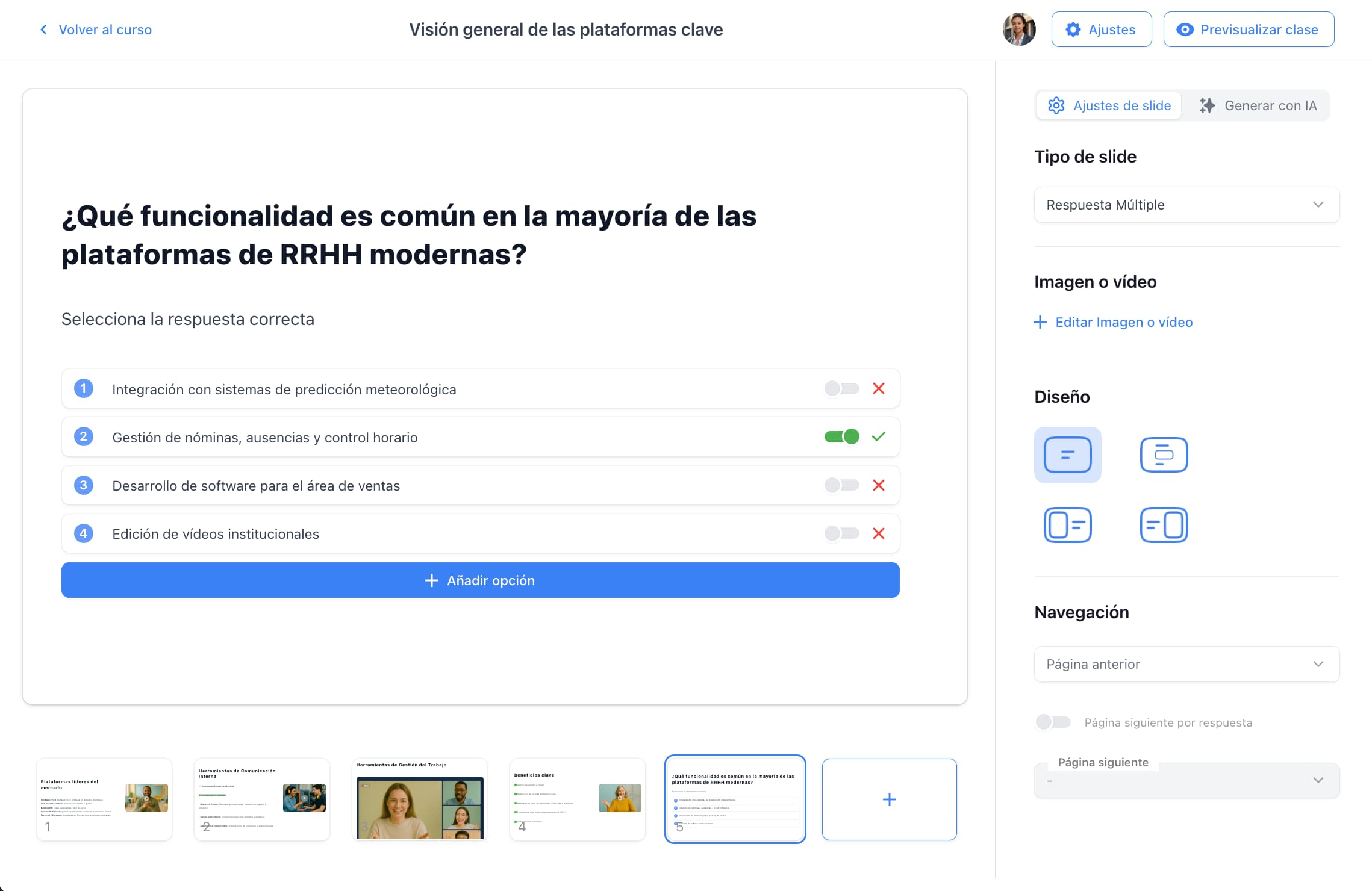This screenshot has height=891, width=1372.
Task: Select the Ajustes de slide tab
Action: coord(1109,105)
